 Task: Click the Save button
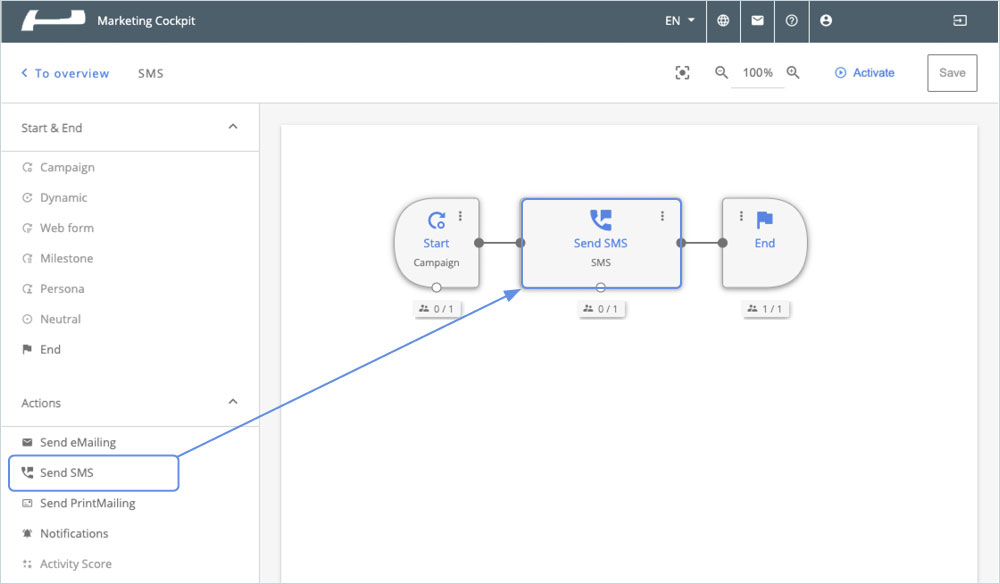[x=952, y=73]
